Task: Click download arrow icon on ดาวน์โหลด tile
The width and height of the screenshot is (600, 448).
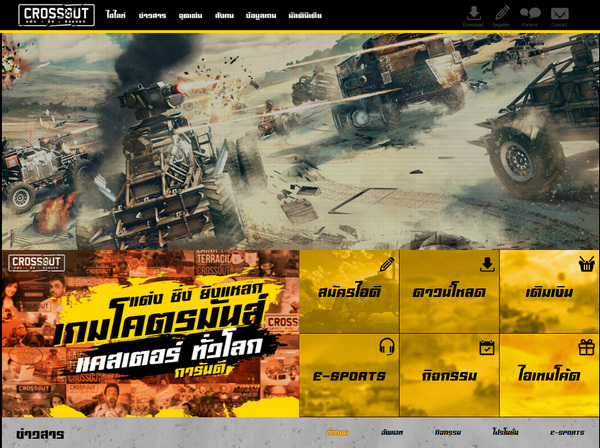Action: 487,264
